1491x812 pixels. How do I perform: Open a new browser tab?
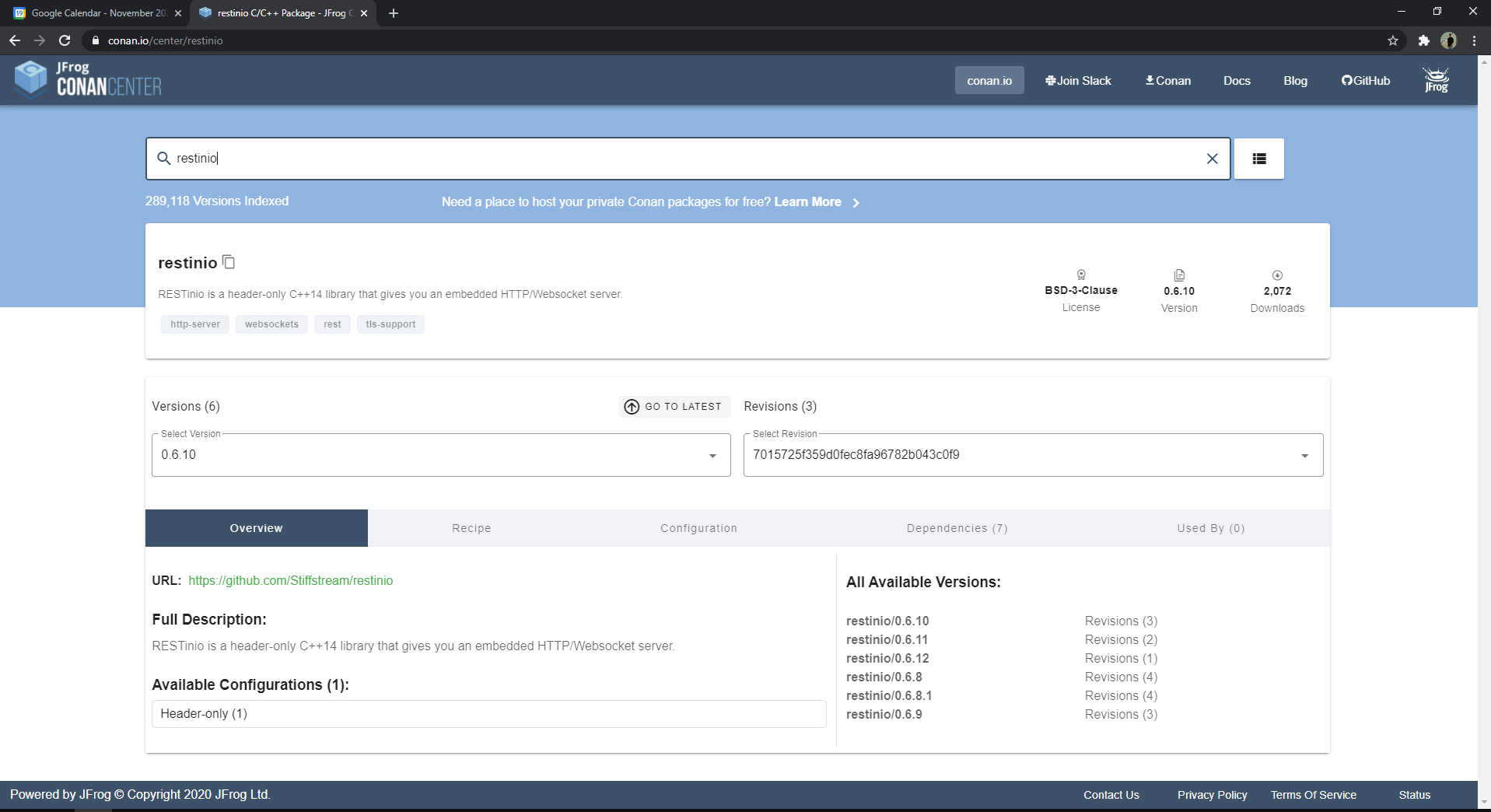coord(394,13)
